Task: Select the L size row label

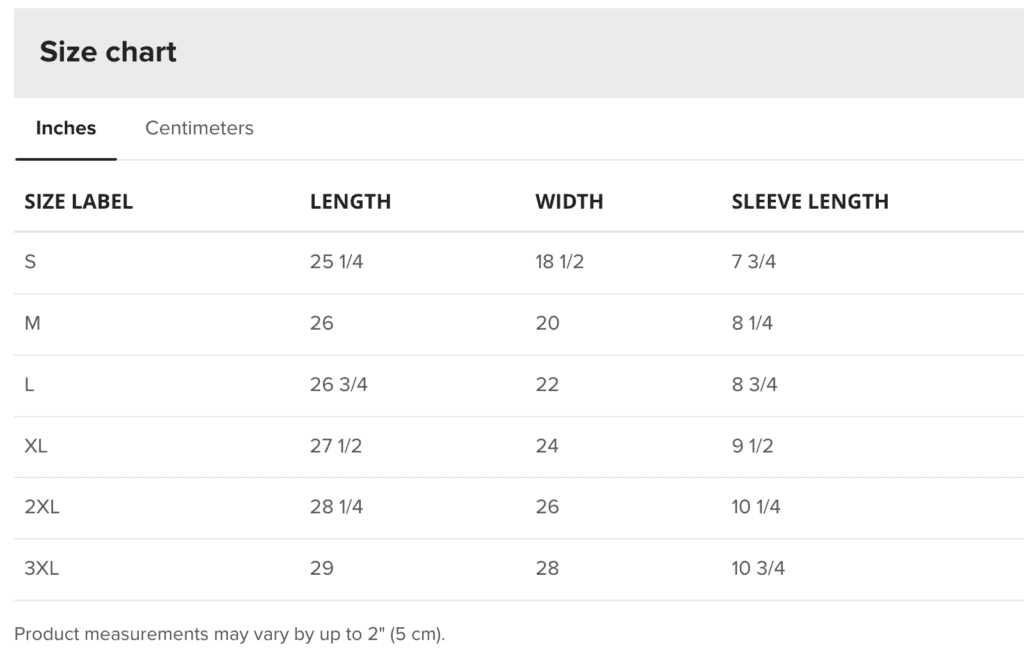Action: coord(29,385)
